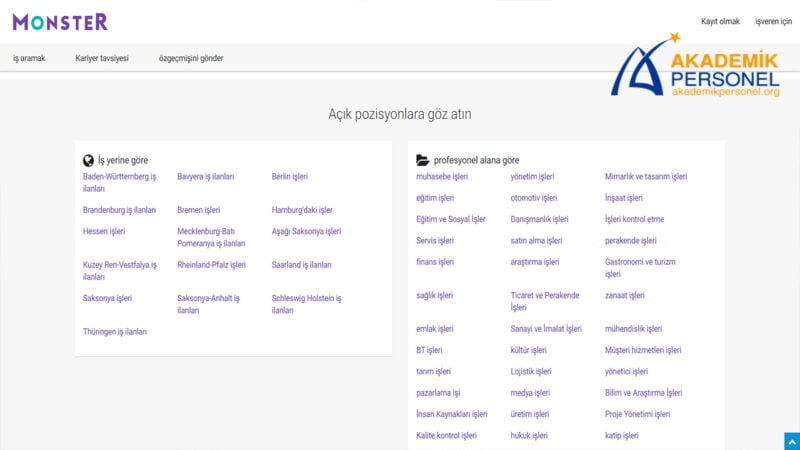The height and width of the screenshot is (450, 800).
Task: Open the muhasebe işleri category
Action: (x=442, y=177)
